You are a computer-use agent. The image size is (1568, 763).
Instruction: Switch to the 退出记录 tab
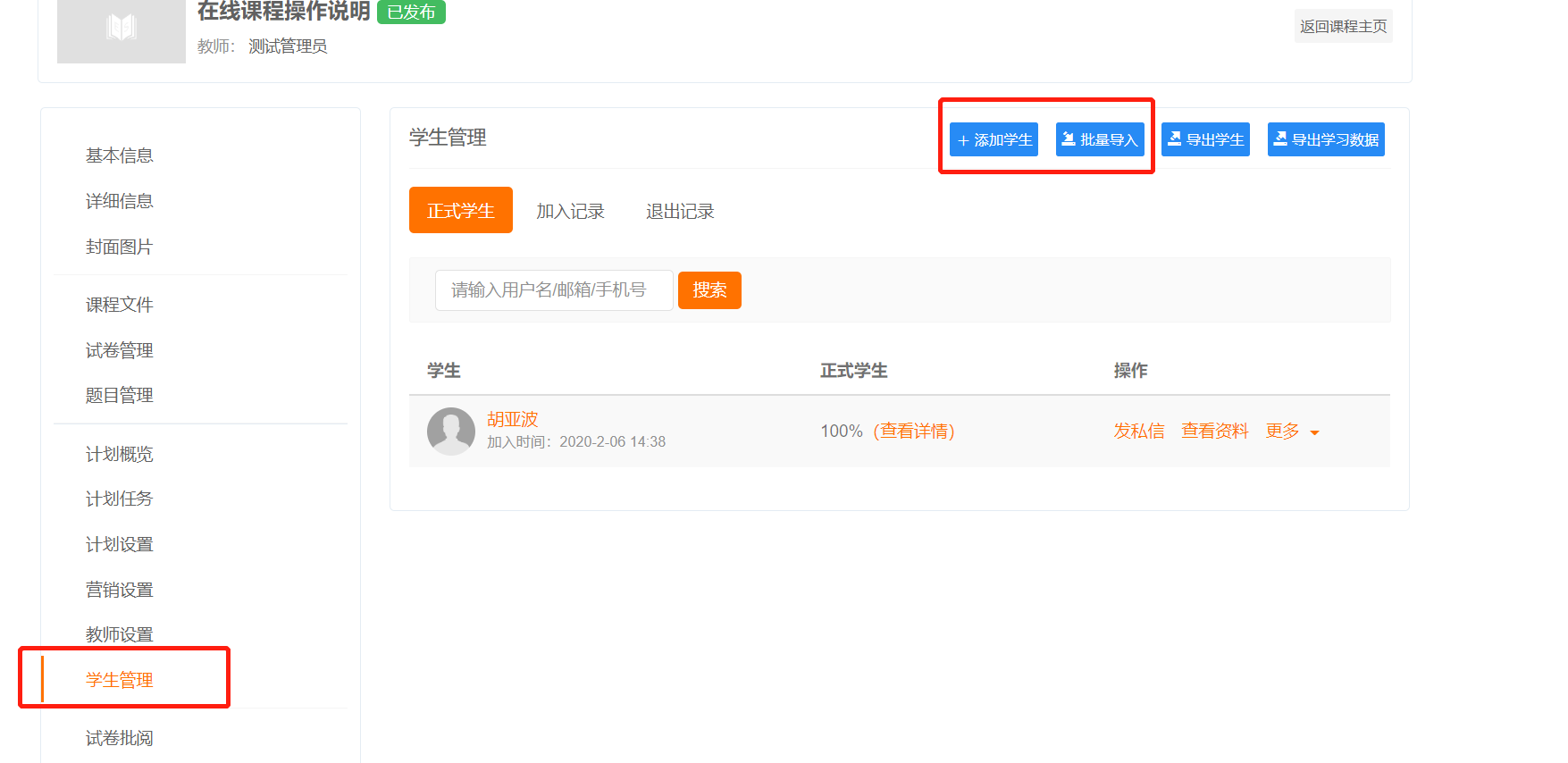(680, 211)
